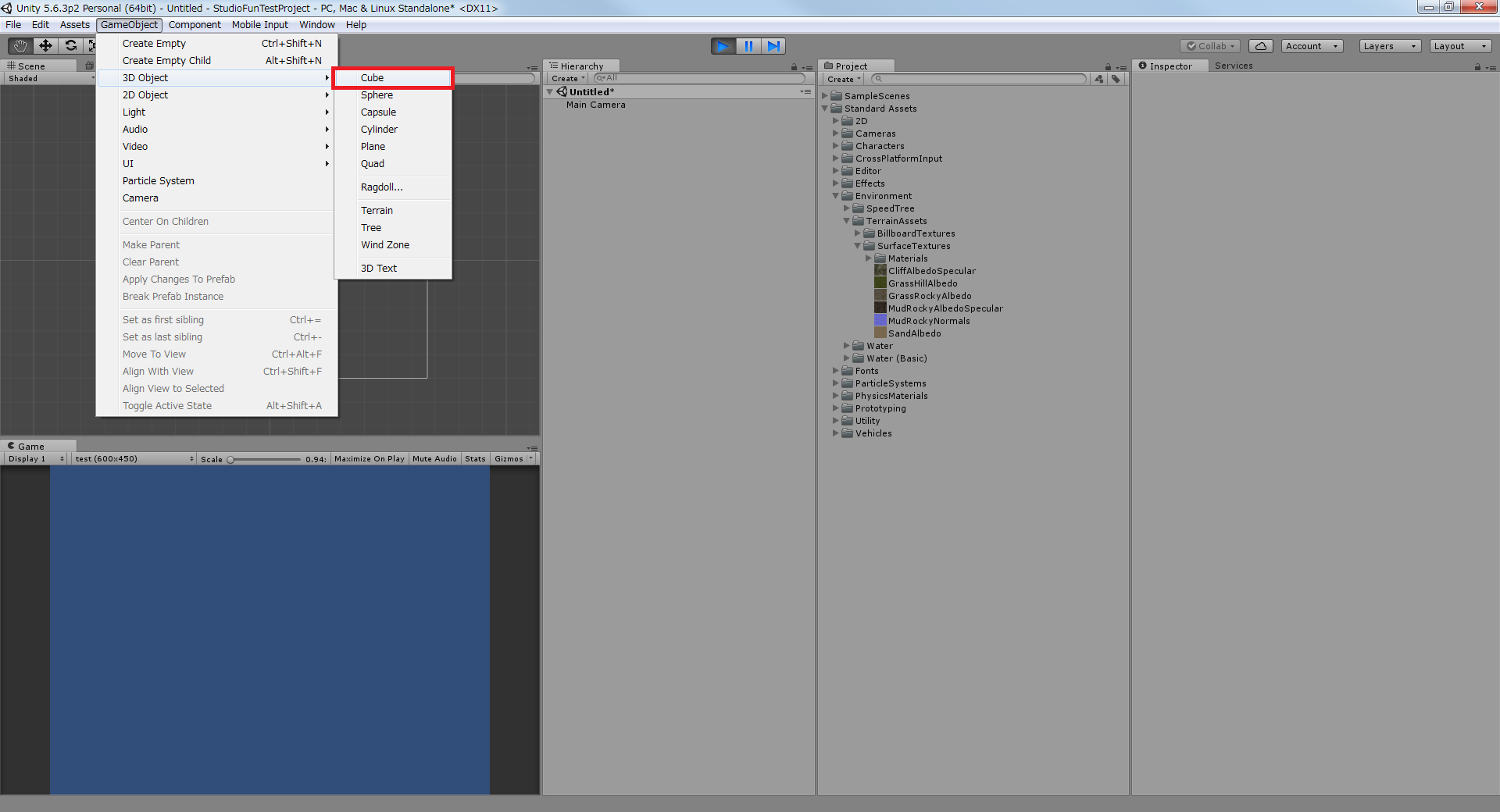Open the cloud services button
Screen dimensions: 1500x812
[x=1260, y=46]
